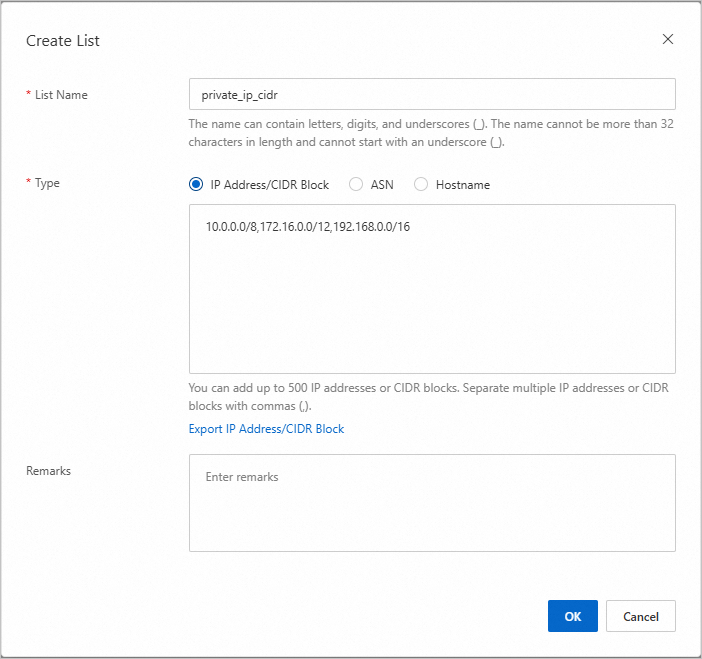This screenshot has width=702, height=659.
Task: Click the red asterisk beside Type
Action: [28, 184]
